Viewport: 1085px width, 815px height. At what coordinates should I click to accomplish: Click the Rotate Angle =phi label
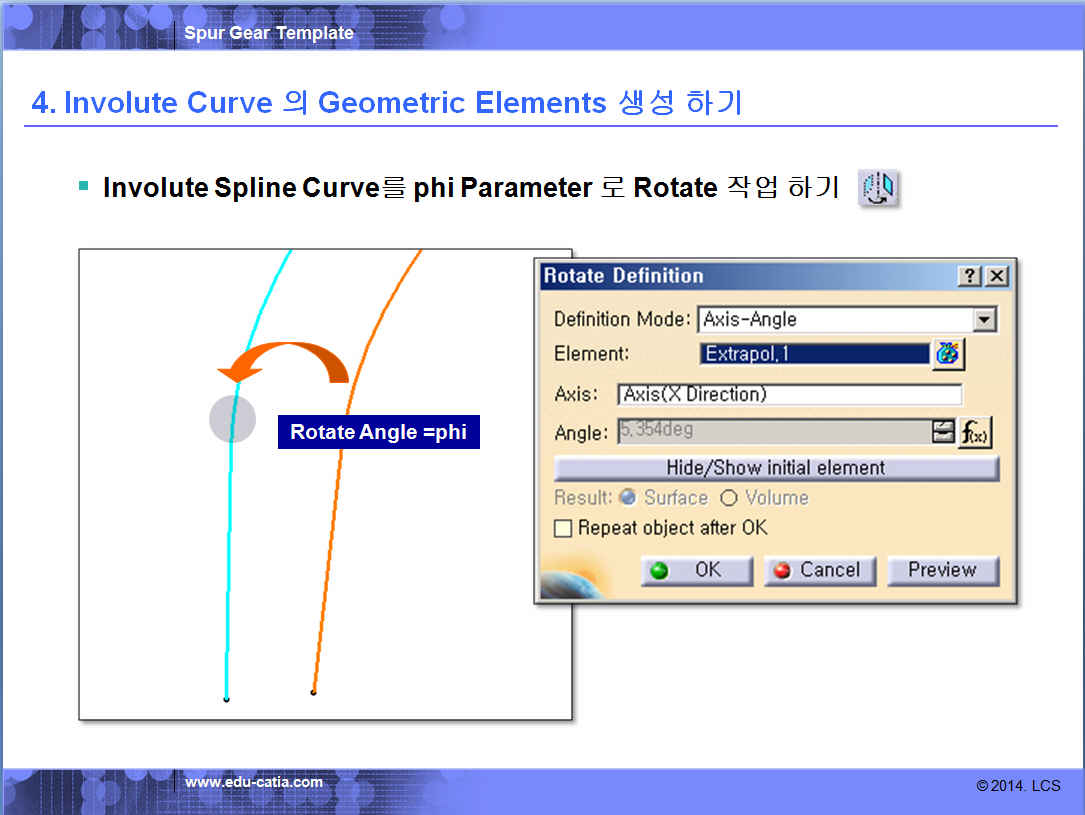tap(378, 432)
